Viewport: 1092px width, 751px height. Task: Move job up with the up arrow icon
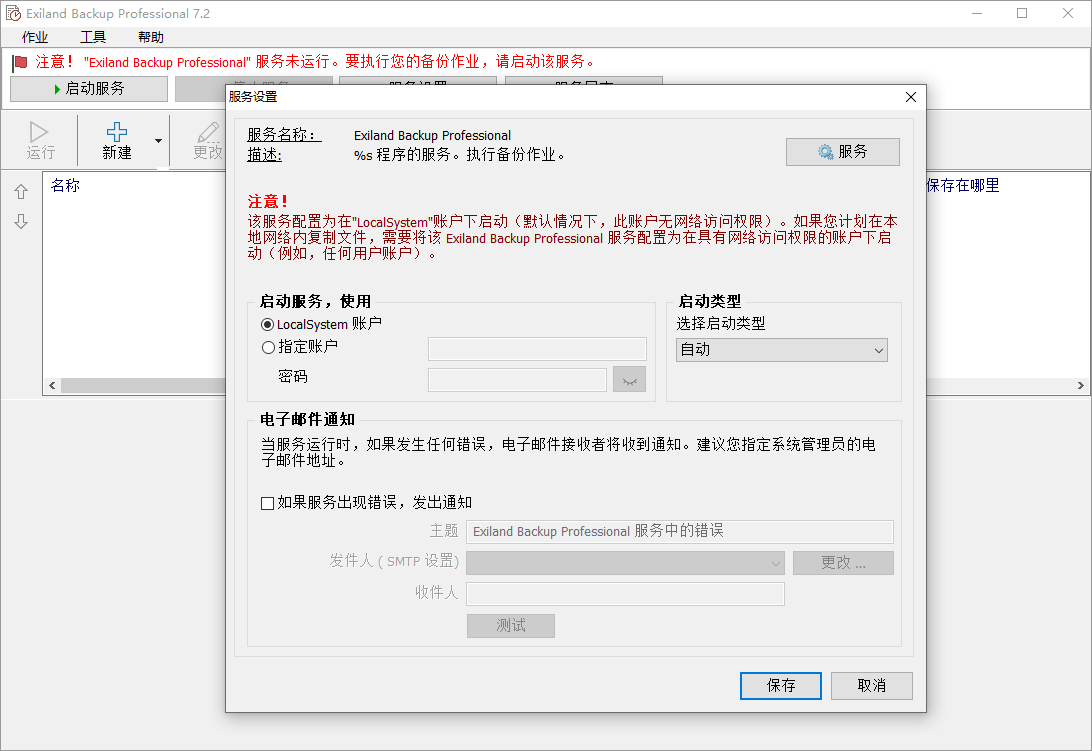pos(22,192)
